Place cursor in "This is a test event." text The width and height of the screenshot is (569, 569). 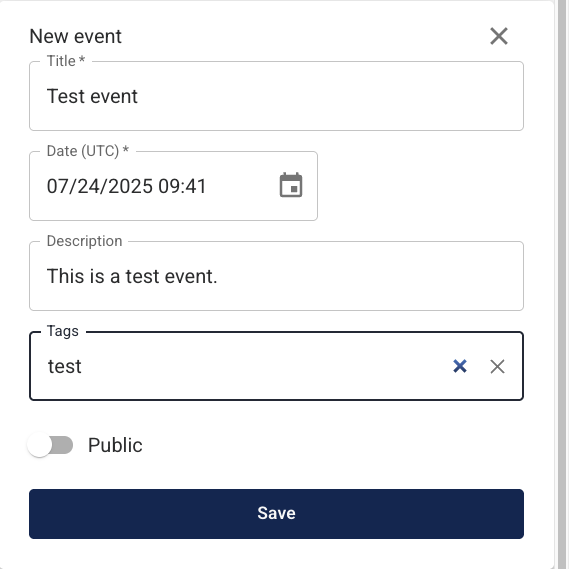[x=132, y=276]
